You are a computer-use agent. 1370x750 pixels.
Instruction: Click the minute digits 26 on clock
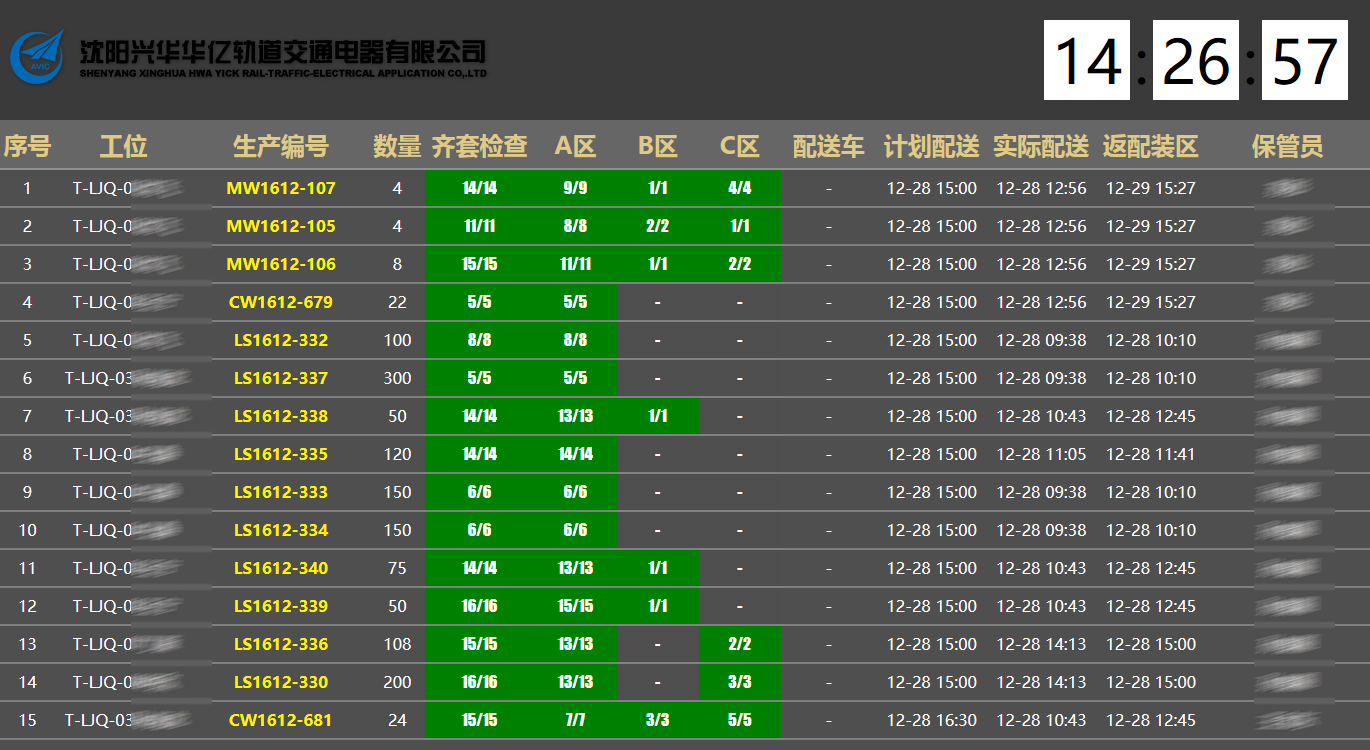(1196, 60)
